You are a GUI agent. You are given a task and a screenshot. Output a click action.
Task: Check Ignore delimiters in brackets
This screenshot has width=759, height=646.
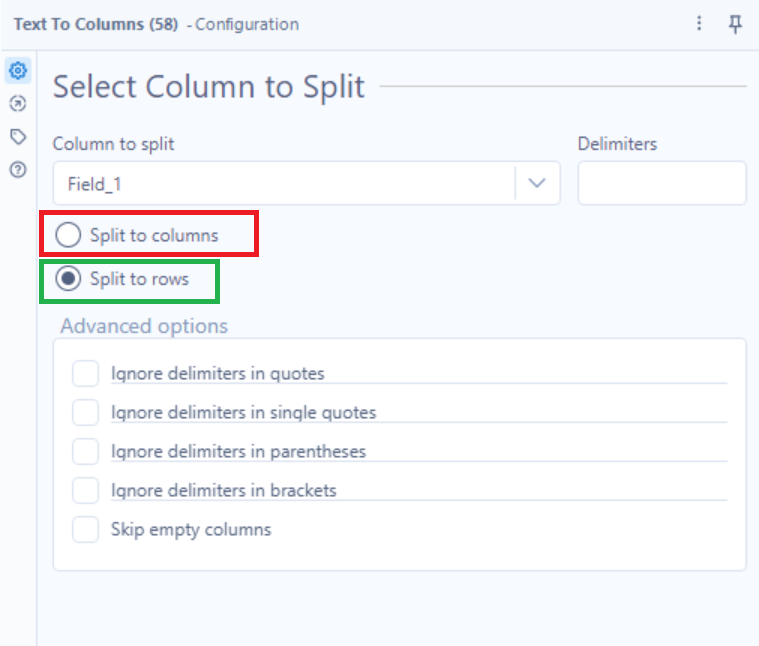86,490
